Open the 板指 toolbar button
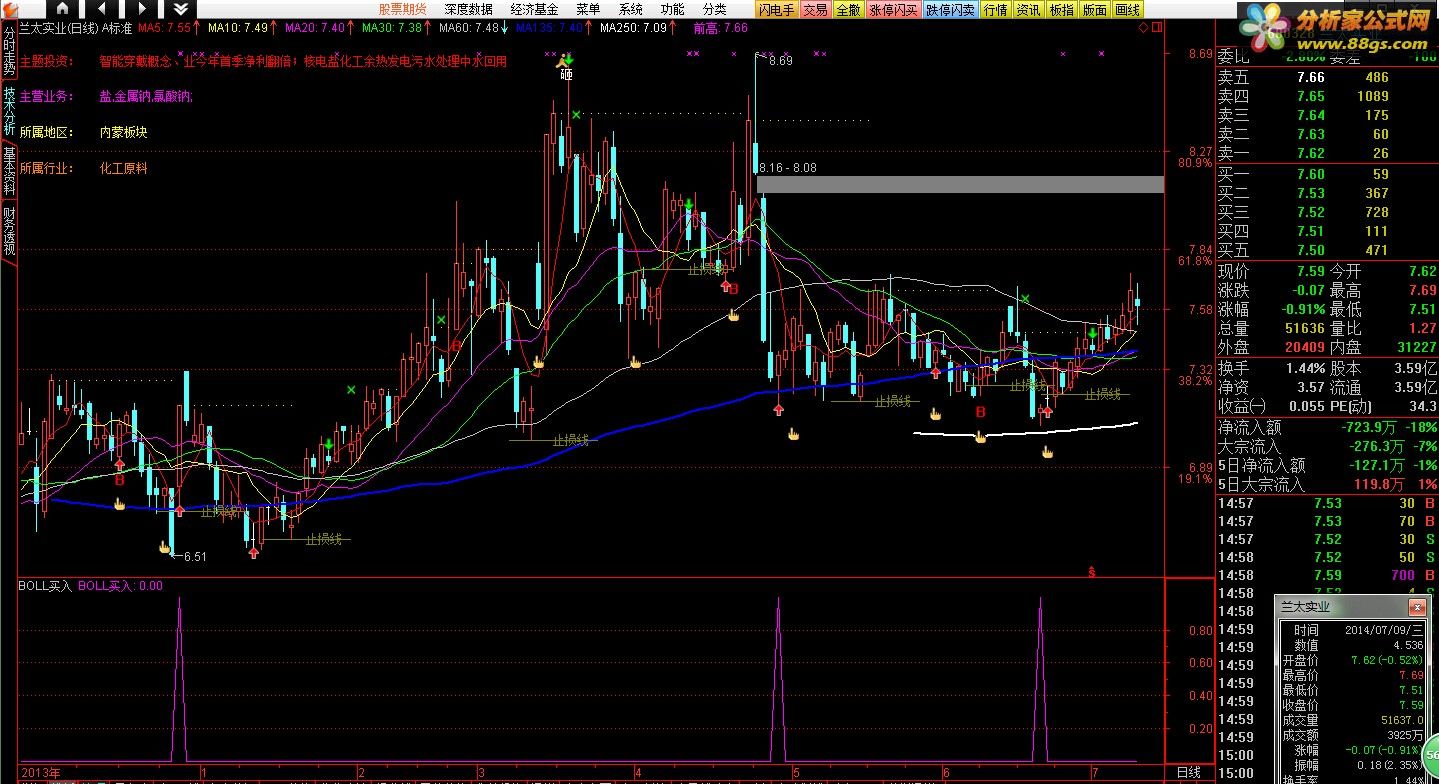 (1061, 10)
